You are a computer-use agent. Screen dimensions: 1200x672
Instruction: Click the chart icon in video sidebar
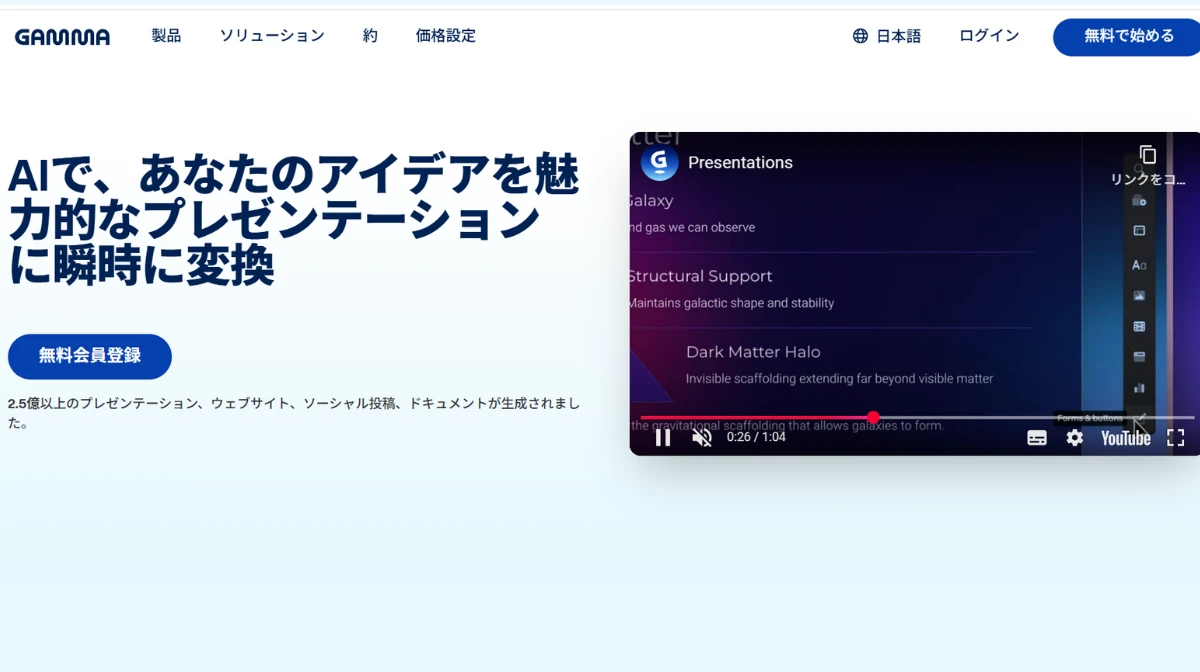[x=1139, y=388]
